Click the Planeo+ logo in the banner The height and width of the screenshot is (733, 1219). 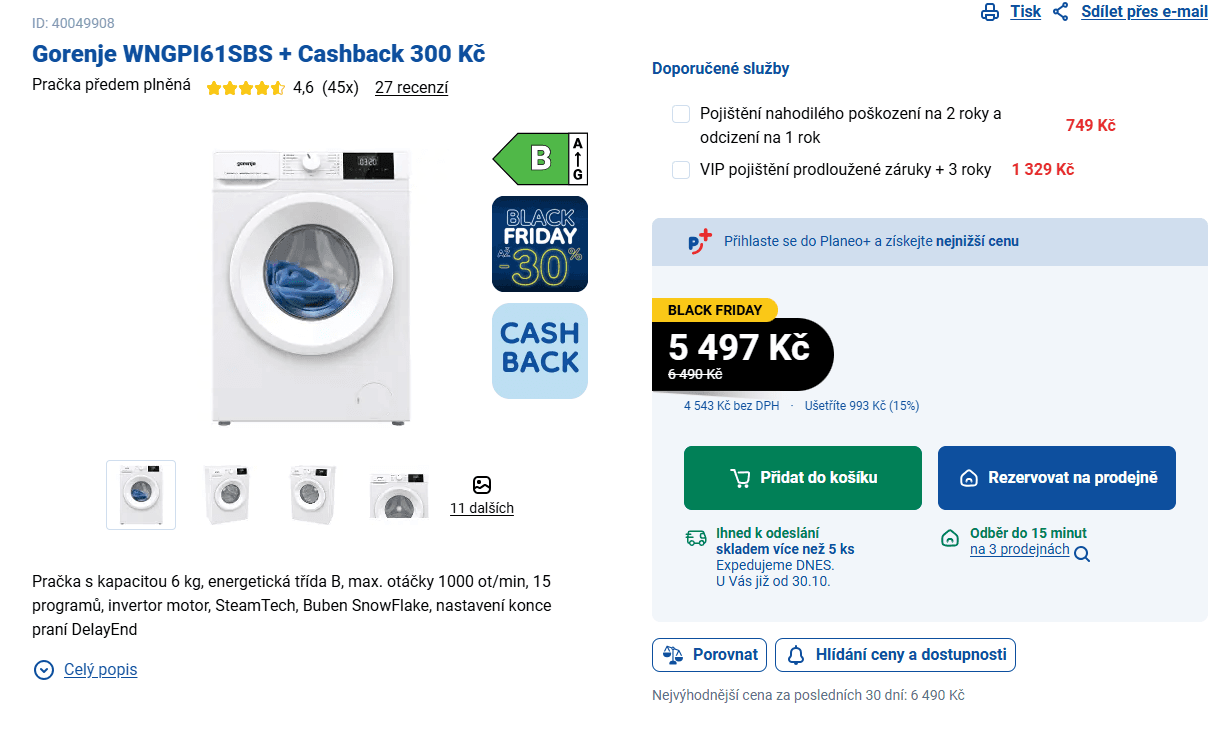pos(699,241)
